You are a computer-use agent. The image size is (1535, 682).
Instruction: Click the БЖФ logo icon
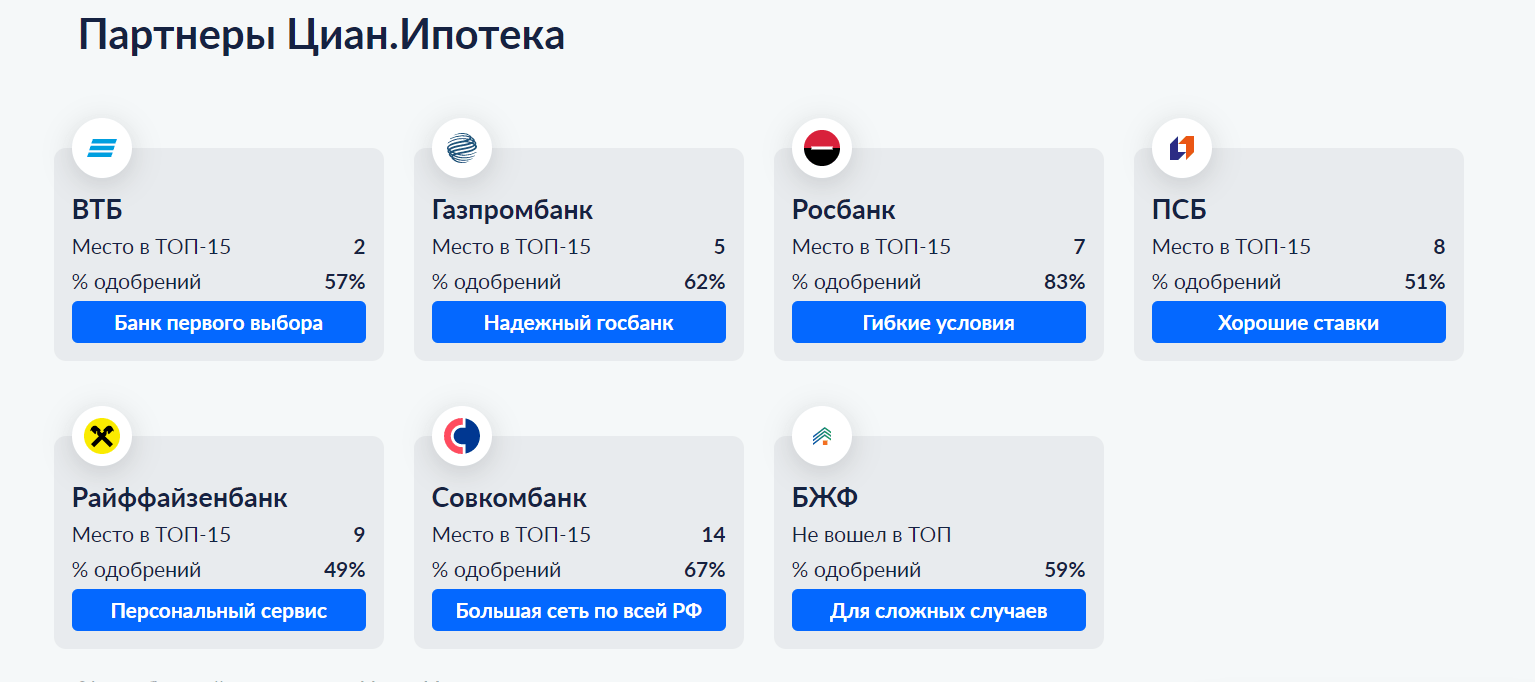click(821, 435)
